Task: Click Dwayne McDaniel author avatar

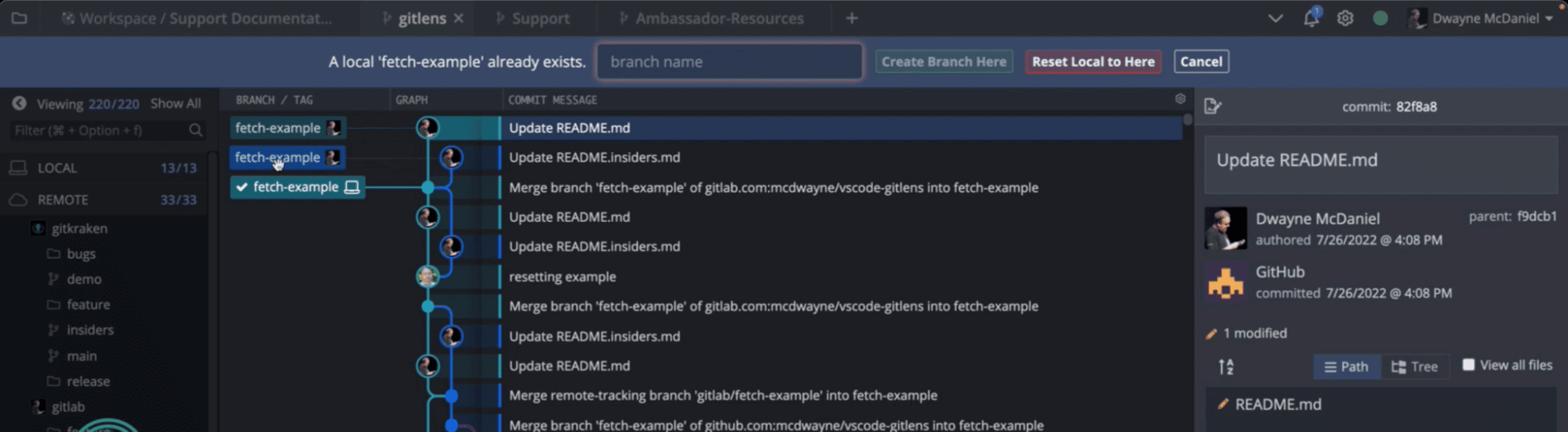Action: tap(1225, 228)
